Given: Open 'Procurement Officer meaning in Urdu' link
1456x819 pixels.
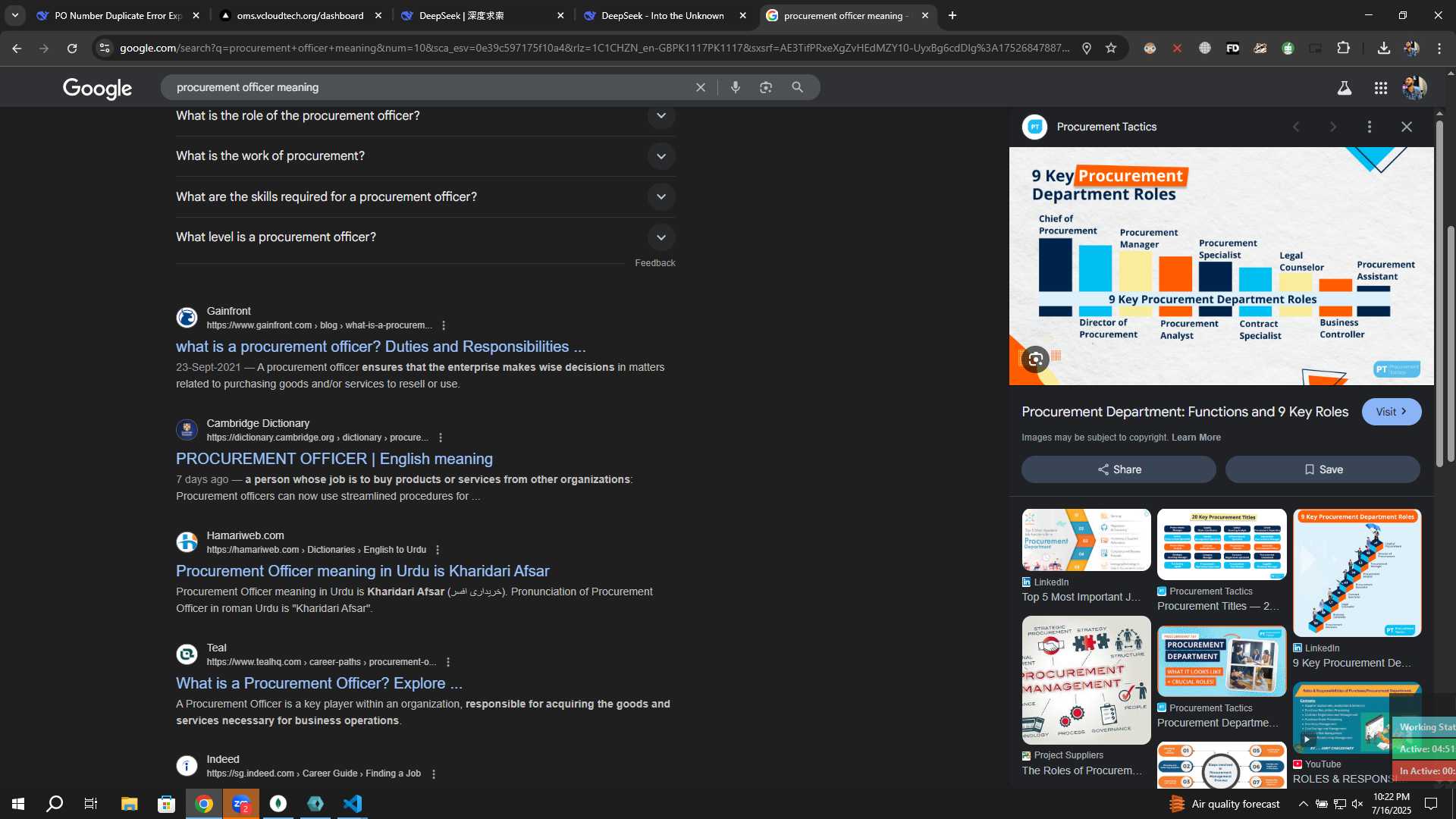Looking at the screenshot, I should 362,571.
